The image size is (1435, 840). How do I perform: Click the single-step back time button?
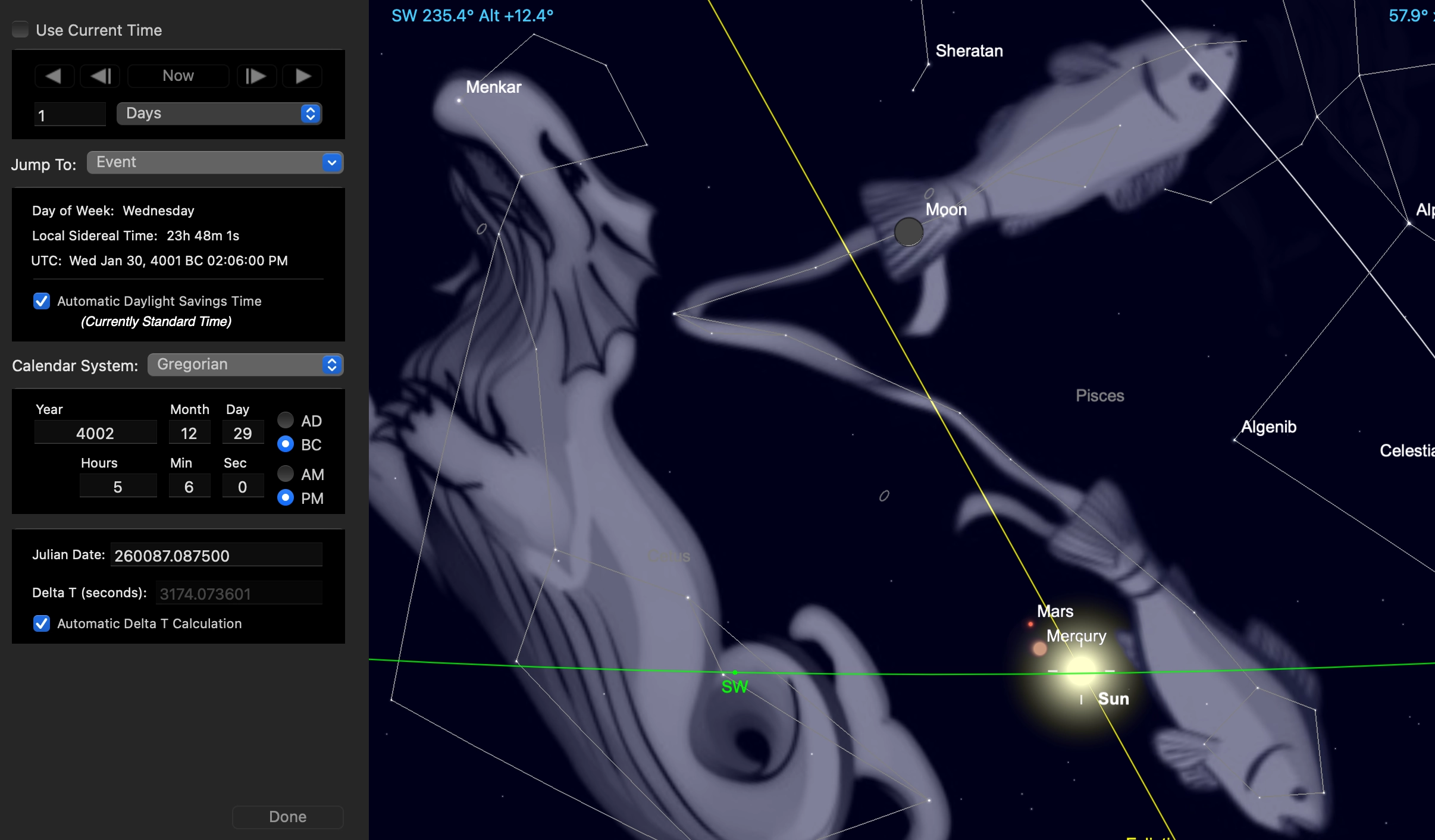coord(100,76)
